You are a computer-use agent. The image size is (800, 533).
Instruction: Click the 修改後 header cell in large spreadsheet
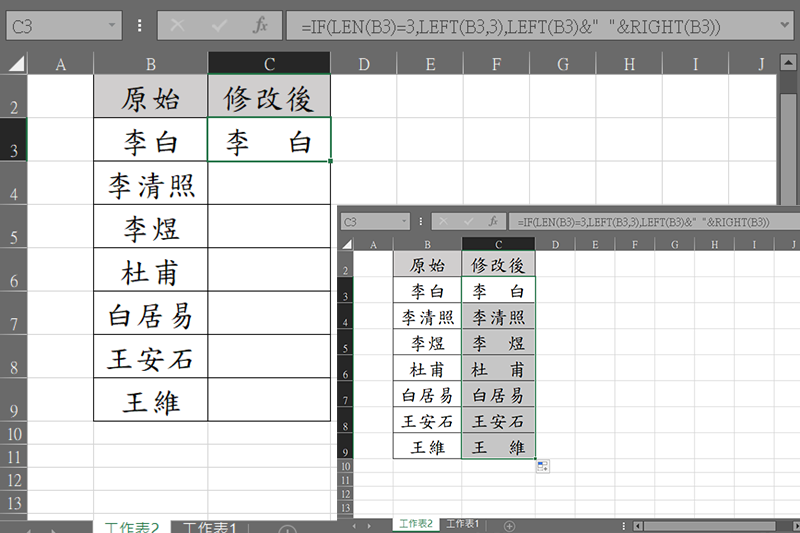point(269,96)
